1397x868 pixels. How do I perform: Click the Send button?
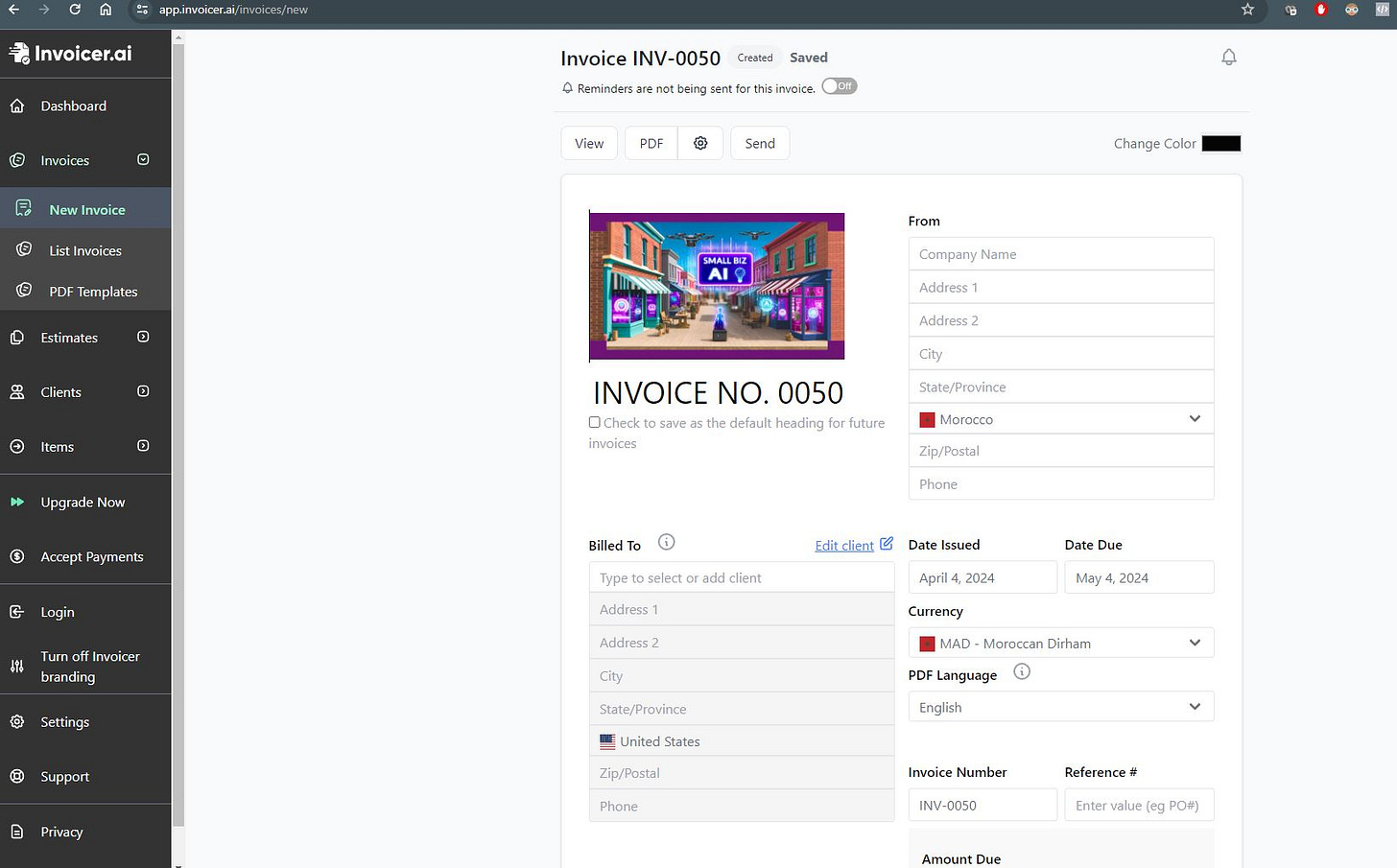tap(760, 143)
